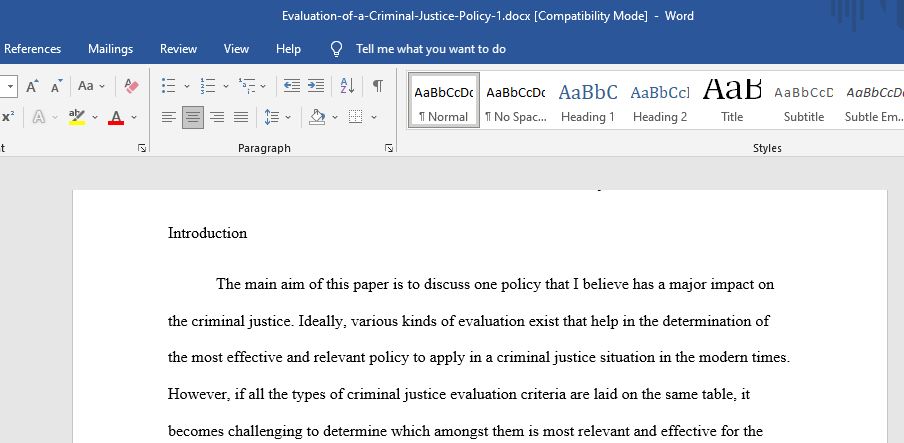904x443 pixels.
Task: Align text to the left
Action: click(168, 118)
